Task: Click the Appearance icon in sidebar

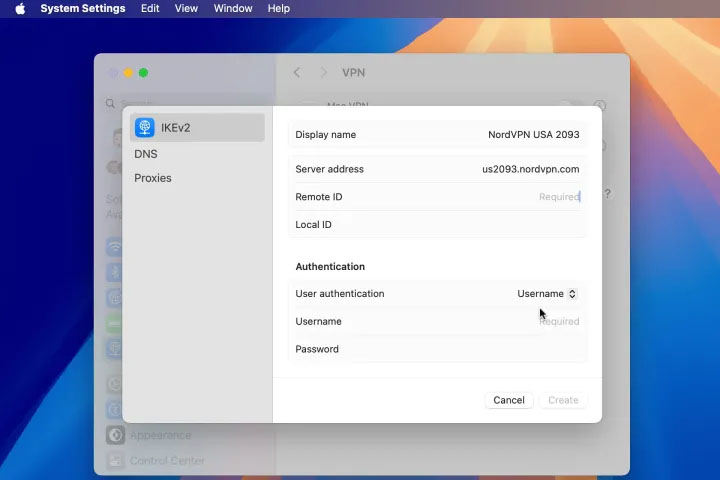Action: [x=115, y=435]
